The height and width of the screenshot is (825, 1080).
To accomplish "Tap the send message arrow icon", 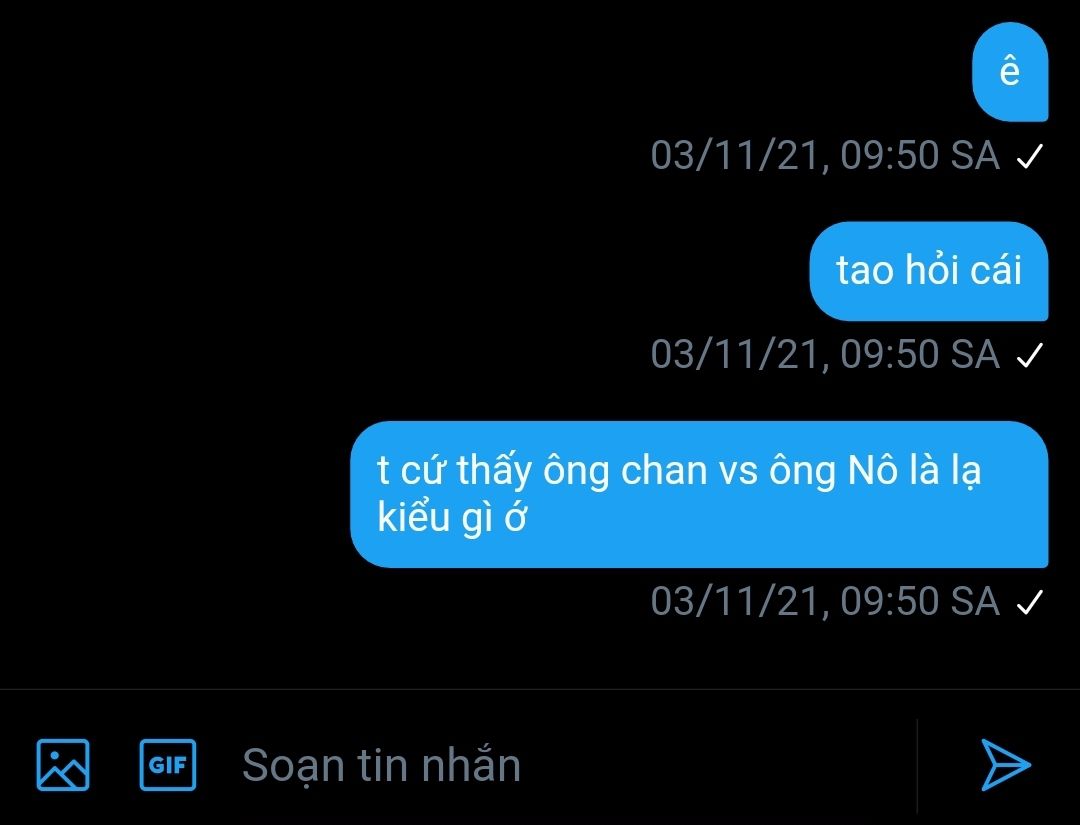I will coord(1006,765).
